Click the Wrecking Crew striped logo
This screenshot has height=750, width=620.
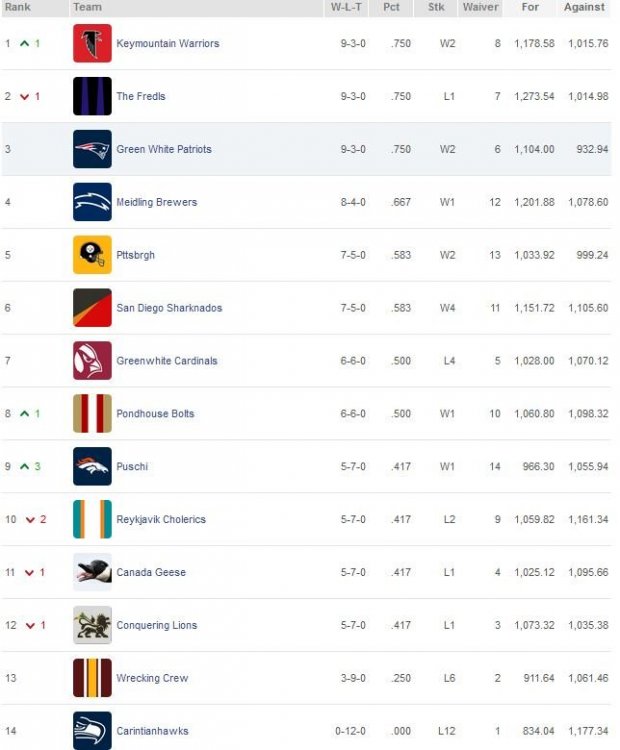[92, 678]
